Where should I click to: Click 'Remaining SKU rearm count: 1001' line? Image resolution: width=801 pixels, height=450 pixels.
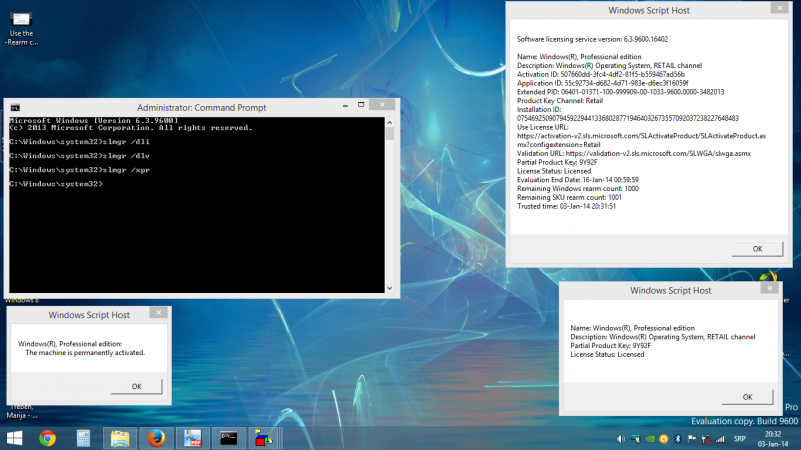pos(569,197)
